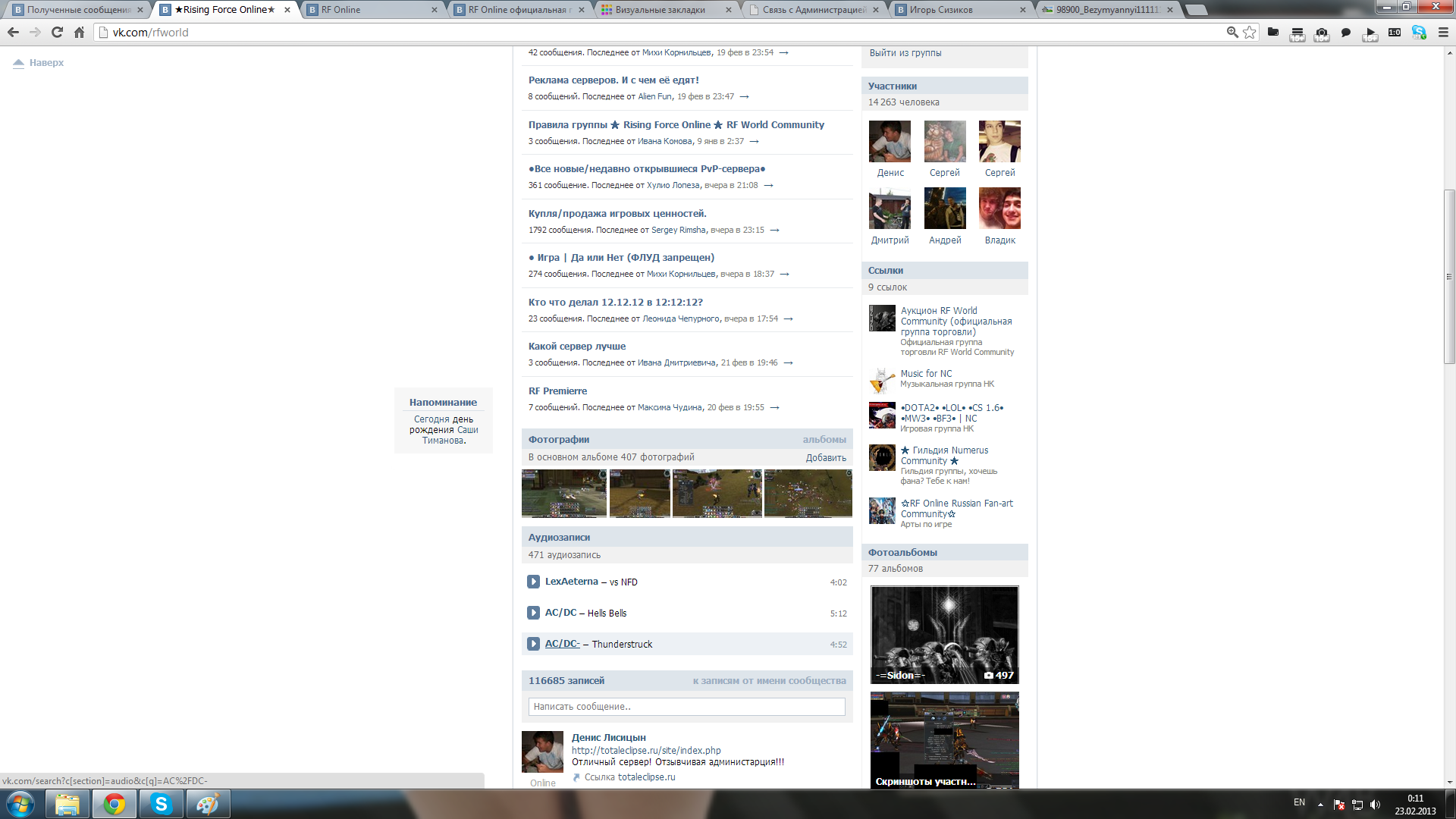
Task: Click альбомы link in Фотографии header
Action: (x=824, y=440)
